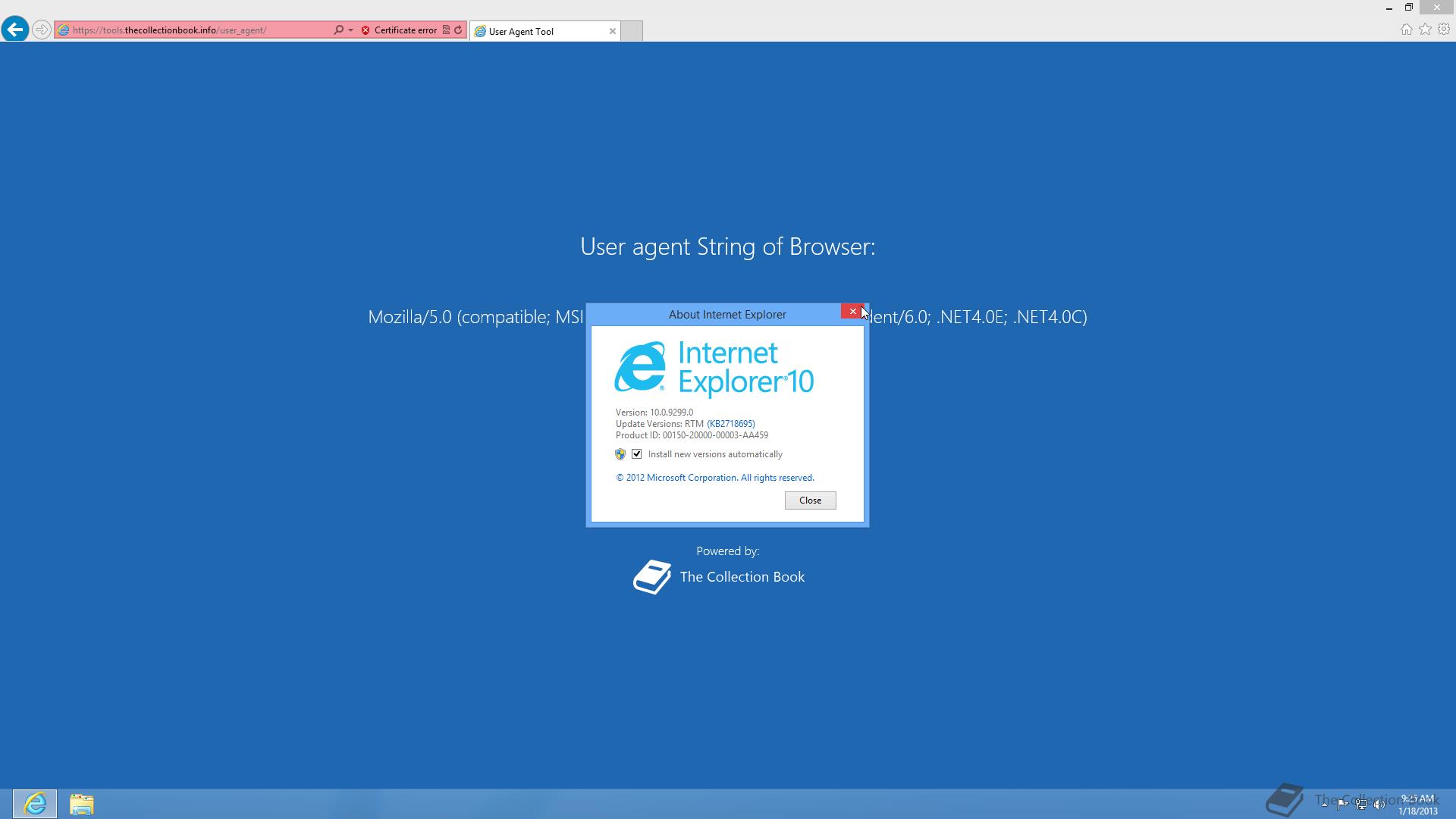This screenshot has height=819, width=1456.
Task: Open the Certificate error security report
Action: tap(405, 30)
